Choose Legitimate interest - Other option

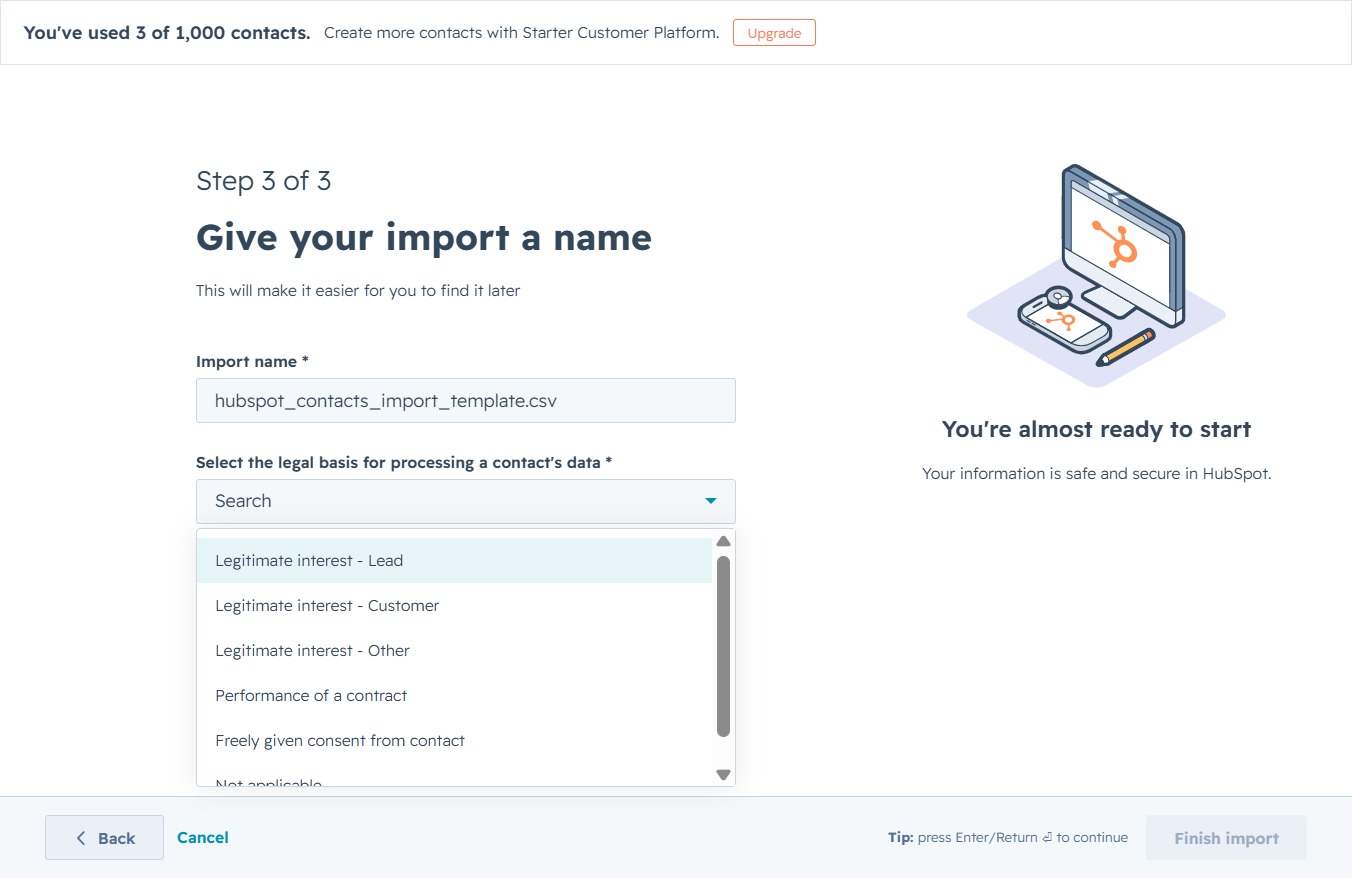[454, 651]
